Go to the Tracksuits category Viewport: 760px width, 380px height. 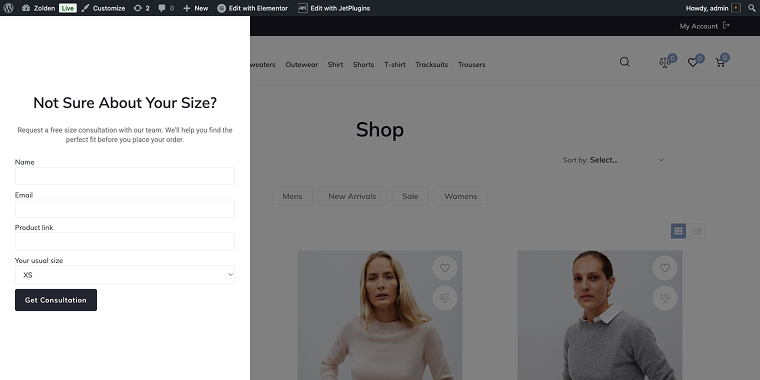(431, 64)
